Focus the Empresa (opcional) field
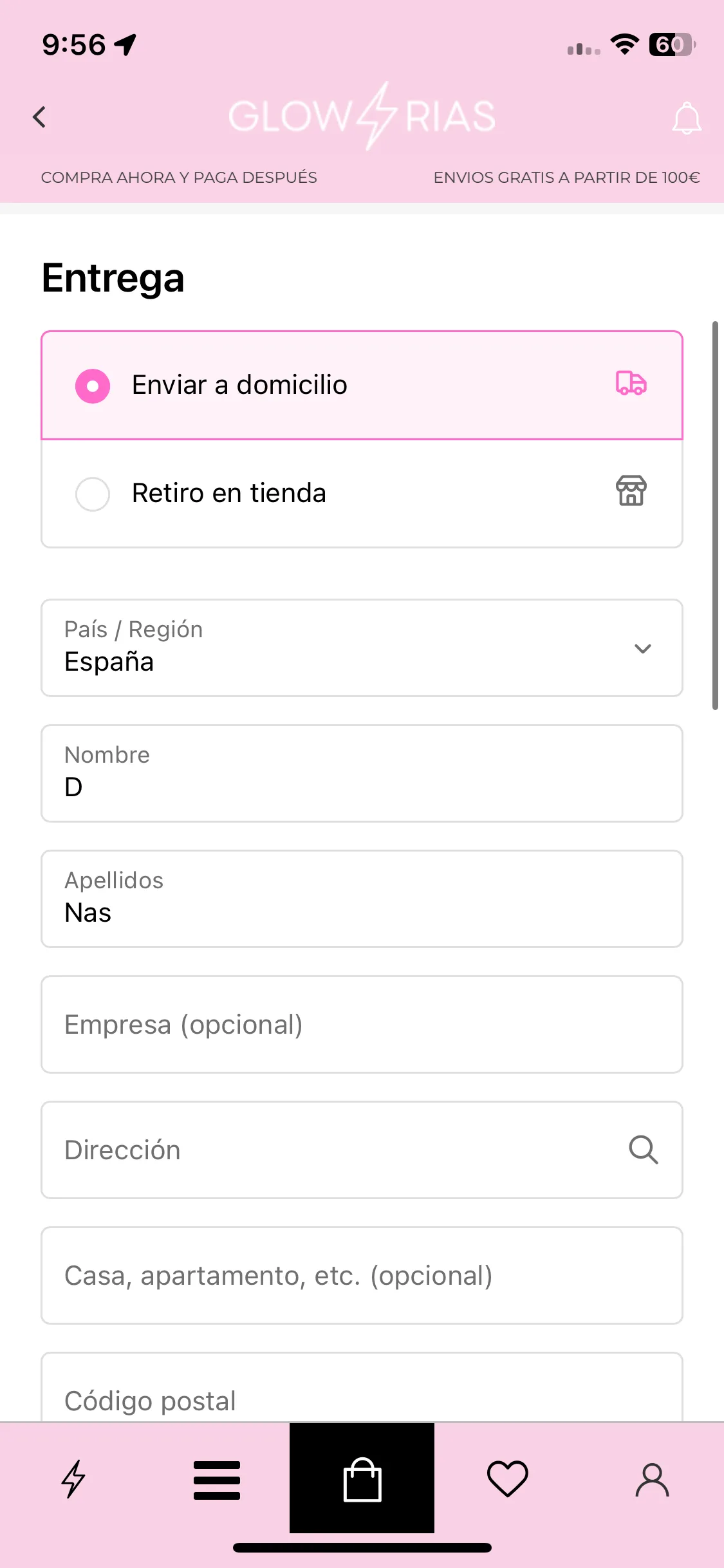The height and width of the screenshot is (1568, 724). [362, 1024]
